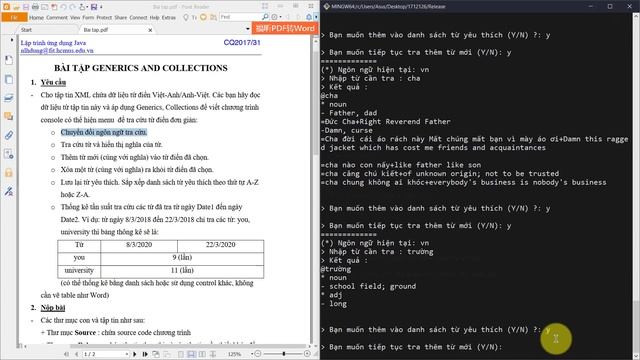This screenshot has width=640, height=360.
Task: Go to previous page button
Action: 76,354
